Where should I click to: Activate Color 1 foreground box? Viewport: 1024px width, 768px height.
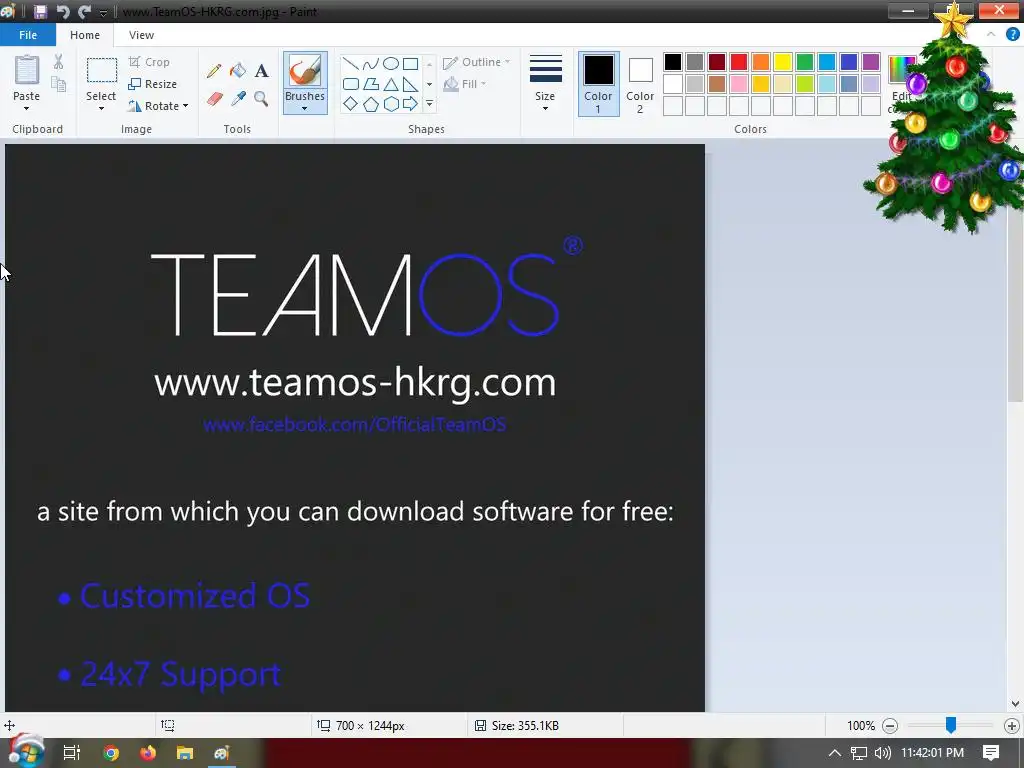coord(598,84)
